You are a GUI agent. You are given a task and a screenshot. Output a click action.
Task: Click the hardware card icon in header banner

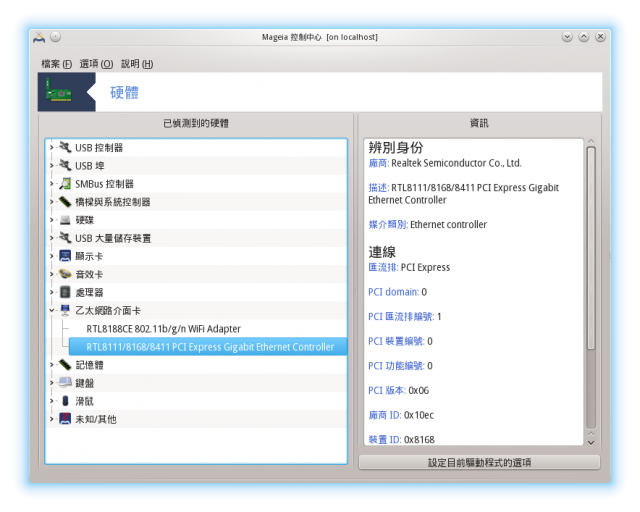pyautogui.click(x=59, y=92)
